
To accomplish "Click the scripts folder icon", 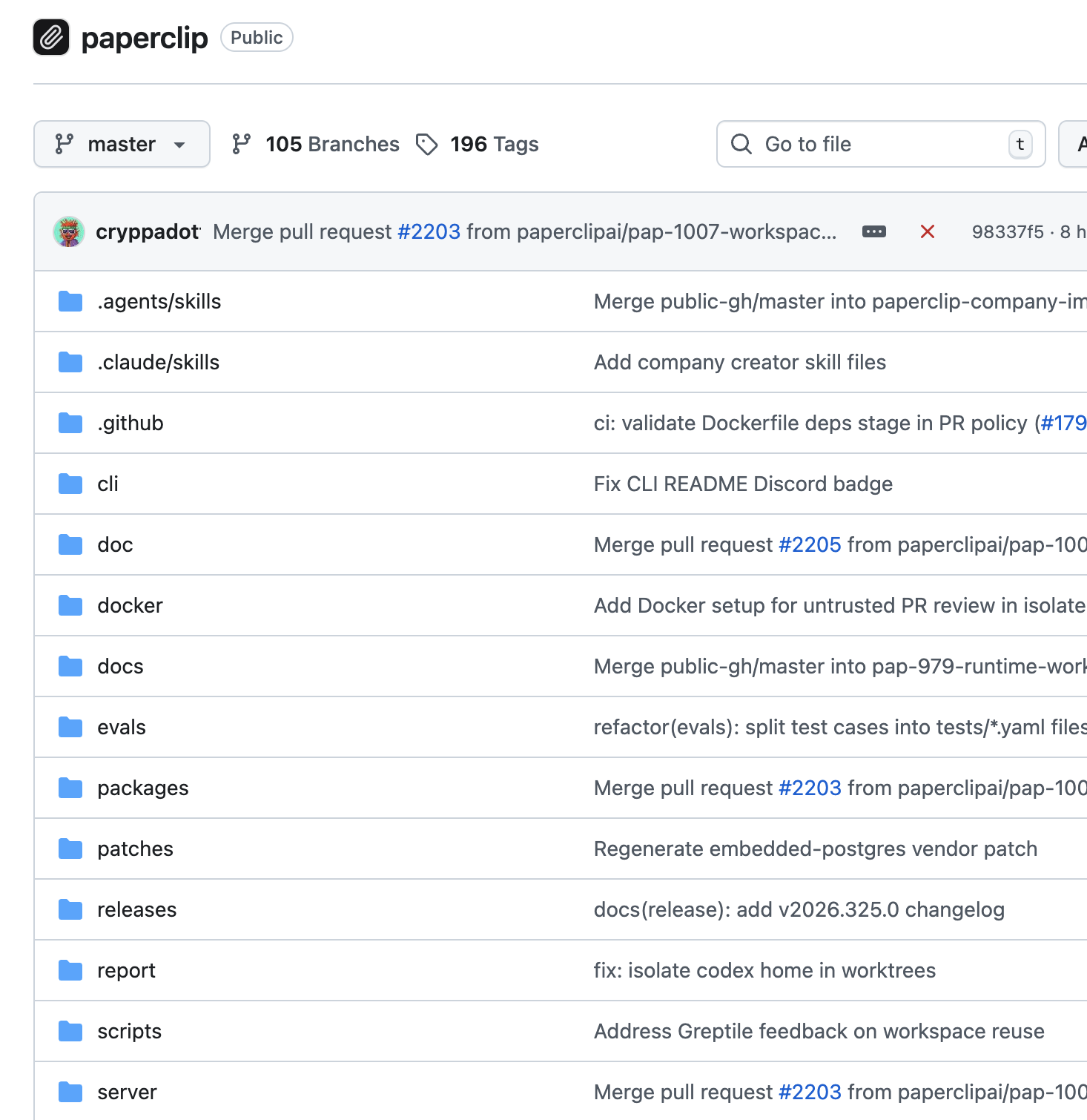I will pyautogui.click(x=70, y=1031).
